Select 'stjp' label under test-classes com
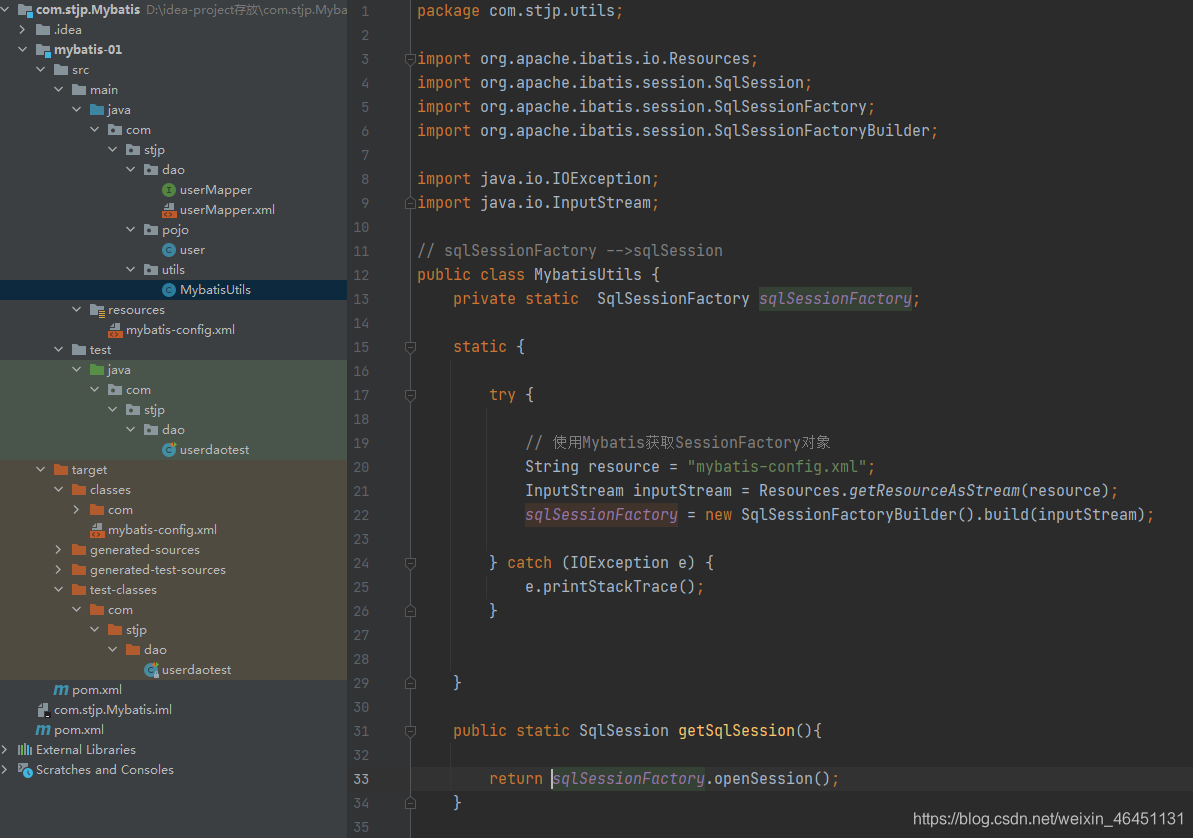 [x=136, y=629]
